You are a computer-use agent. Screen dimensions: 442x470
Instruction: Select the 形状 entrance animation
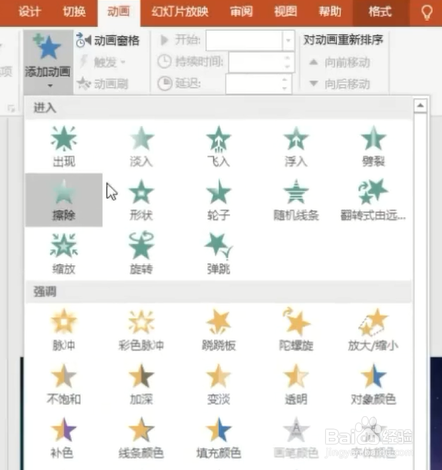pos(141,200)
